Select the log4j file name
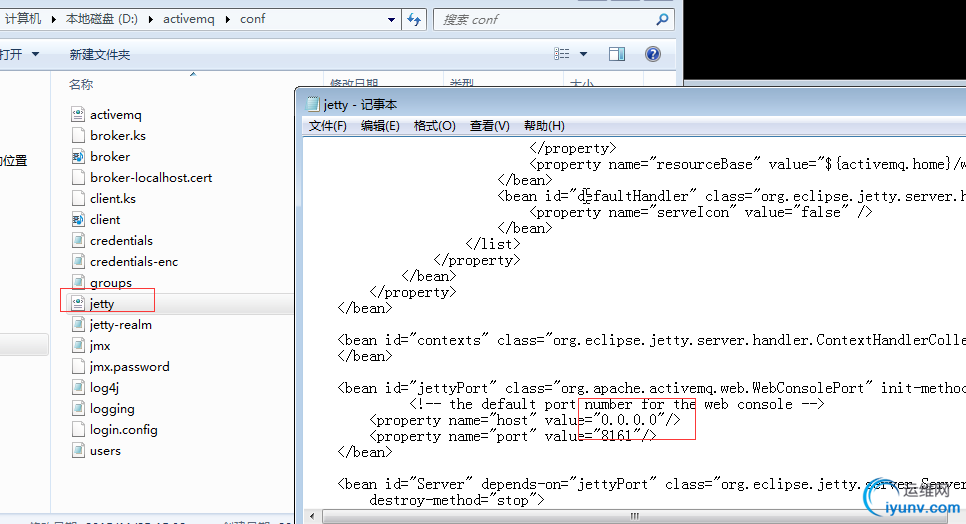This screenshot has height=524, width=966. tap(104, 388)
